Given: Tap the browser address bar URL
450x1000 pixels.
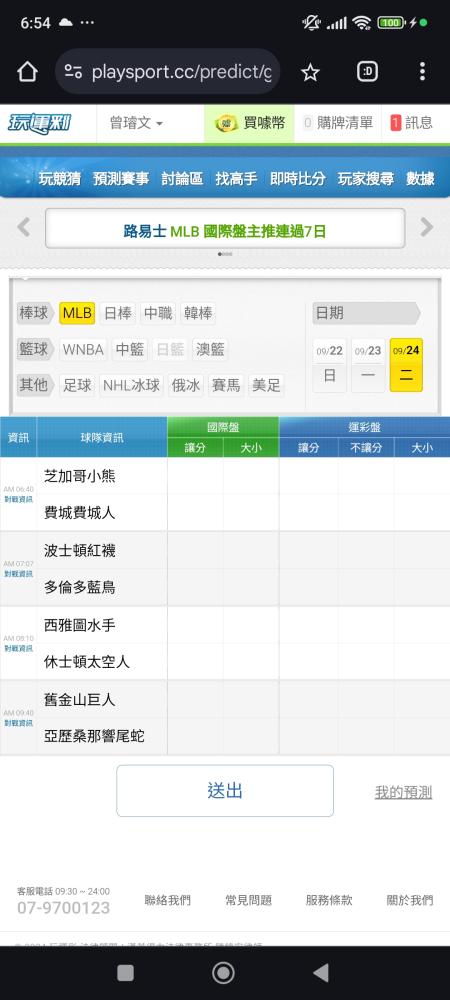Looking at the screenshot, I should coord(182,72).
